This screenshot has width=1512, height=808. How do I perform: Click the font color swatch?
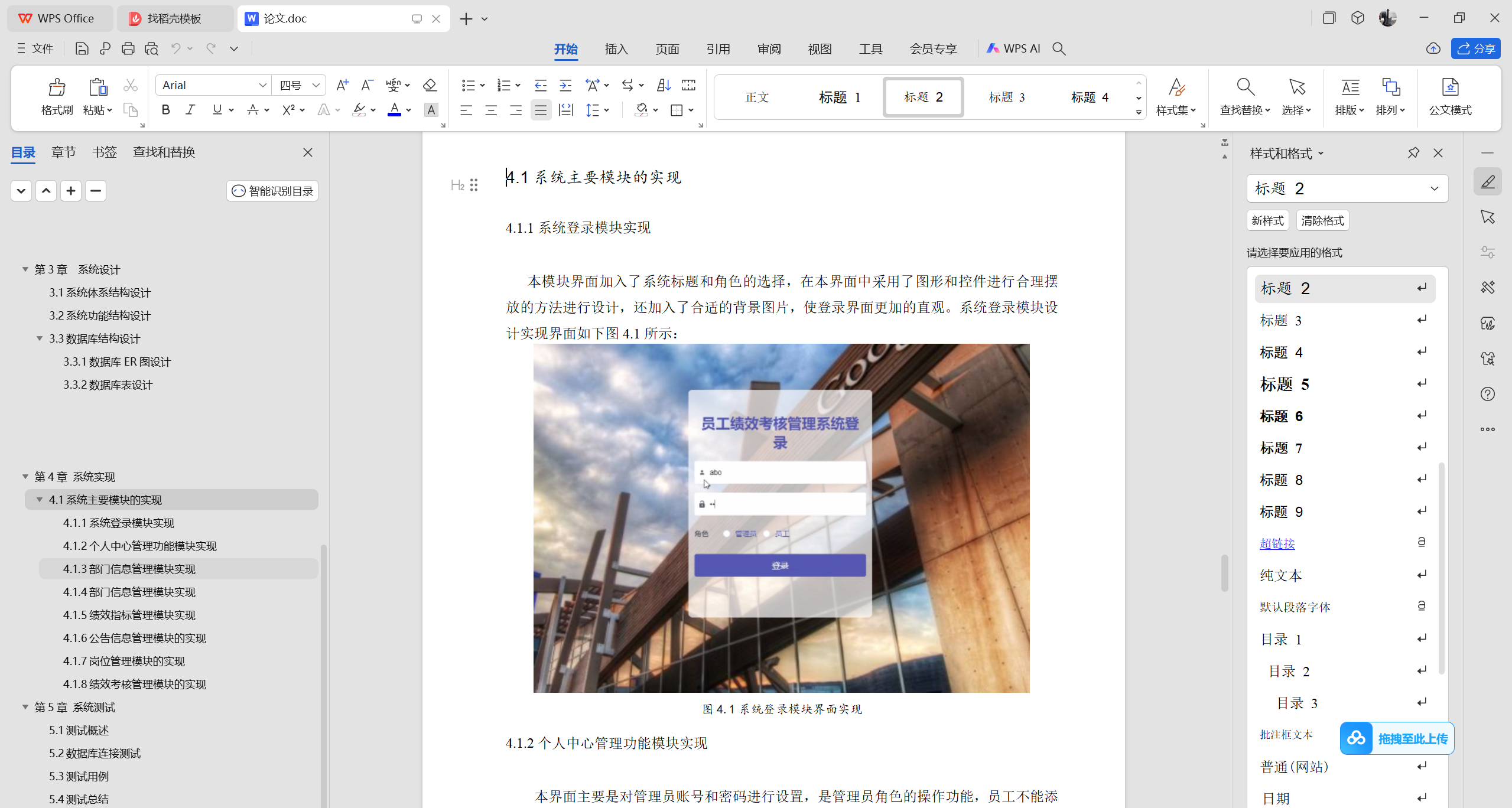(x=394, y=110)
